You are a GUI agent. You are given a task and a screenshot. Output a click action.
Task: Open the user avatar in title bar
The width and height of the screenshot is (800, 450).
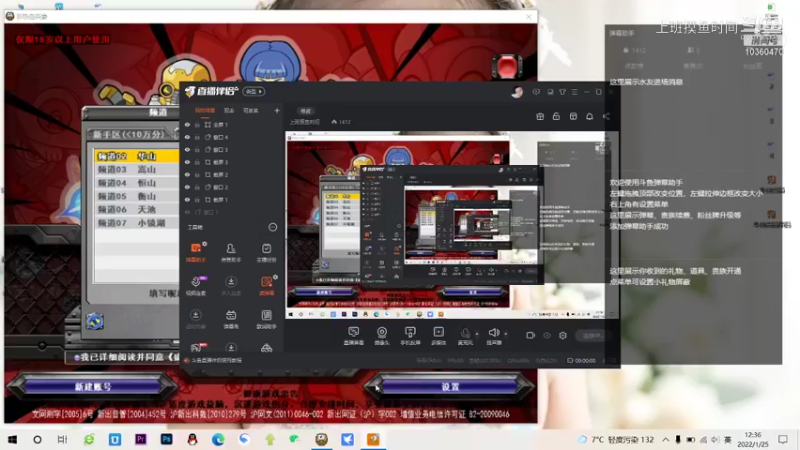(517, 92)
